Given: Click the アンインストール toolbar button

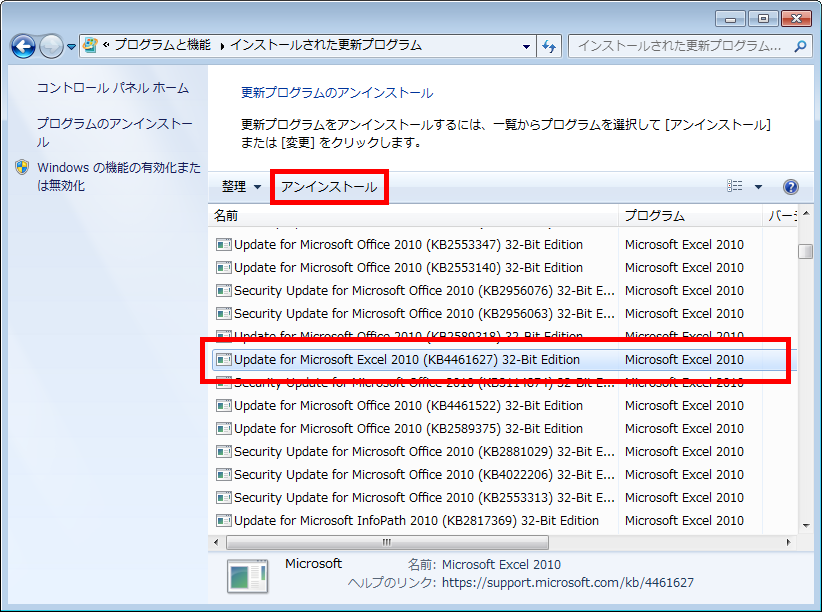Looking at the screenshot, I should [329, 187].
